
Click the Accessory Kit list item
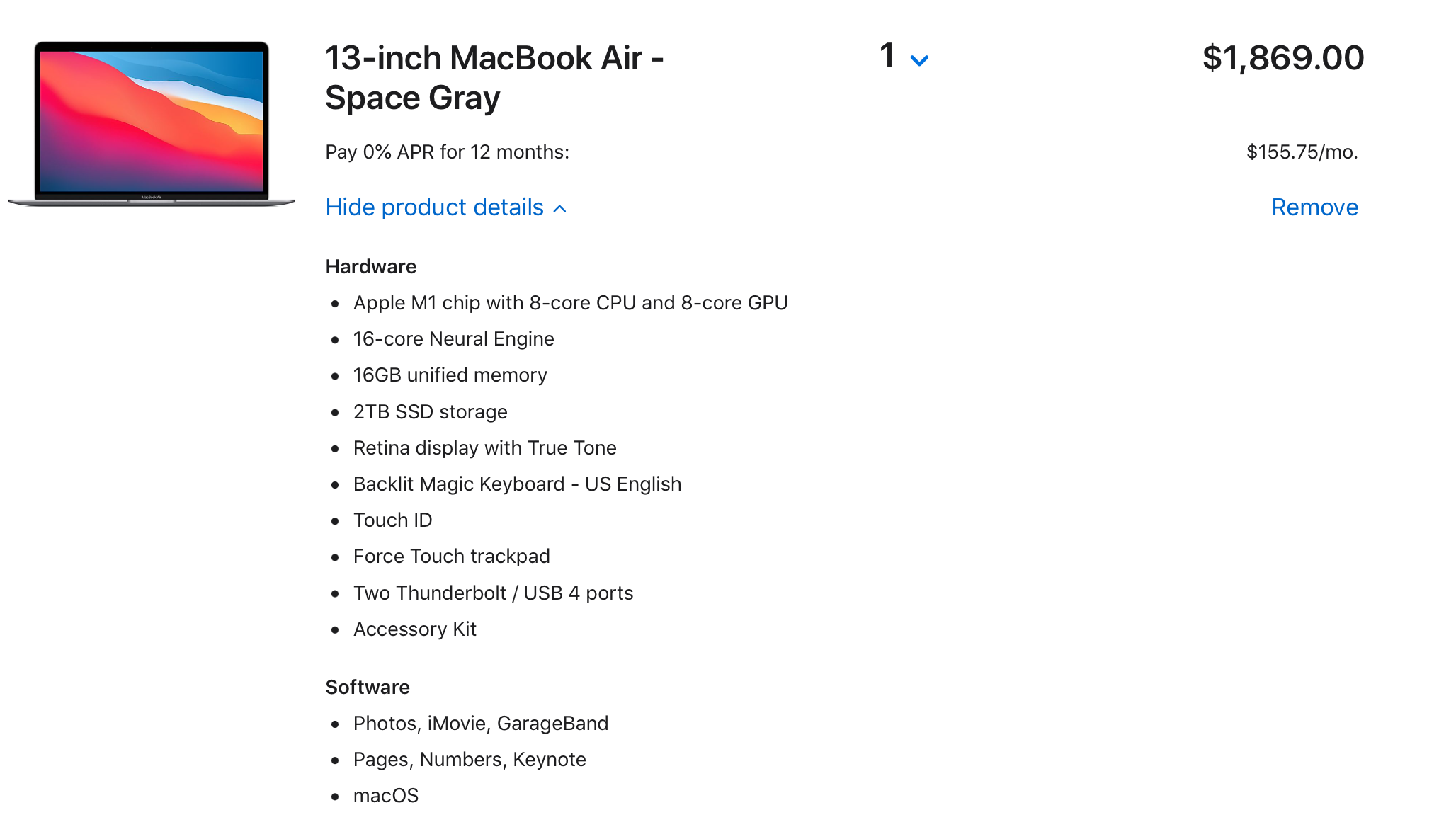[x=414, y=629]
